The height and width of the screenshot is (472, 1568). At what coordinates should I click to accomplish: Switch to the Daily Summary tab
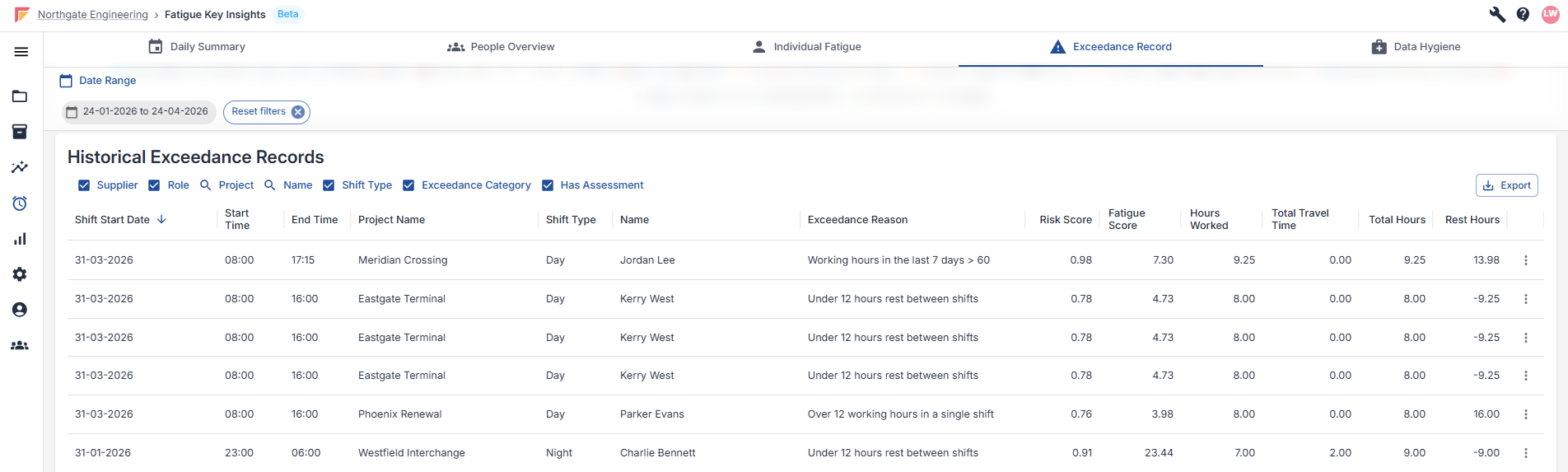coord(197,47)
